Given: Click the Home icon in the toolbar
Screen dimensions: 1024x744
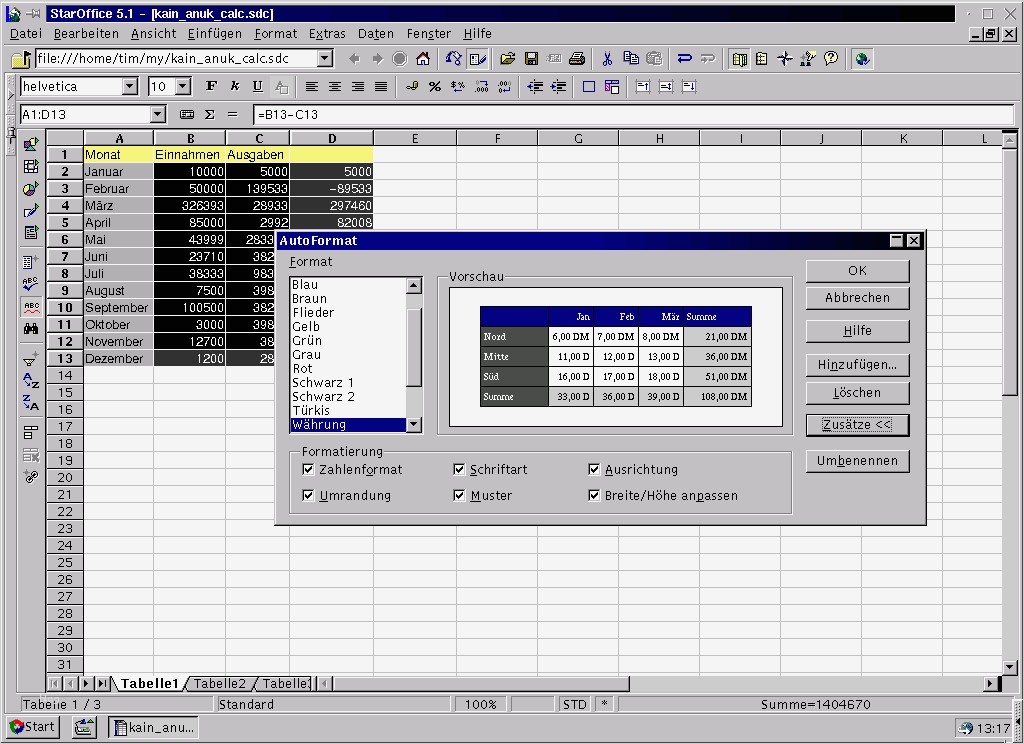Looking at the screenshot, I should [x=423, y=59].
